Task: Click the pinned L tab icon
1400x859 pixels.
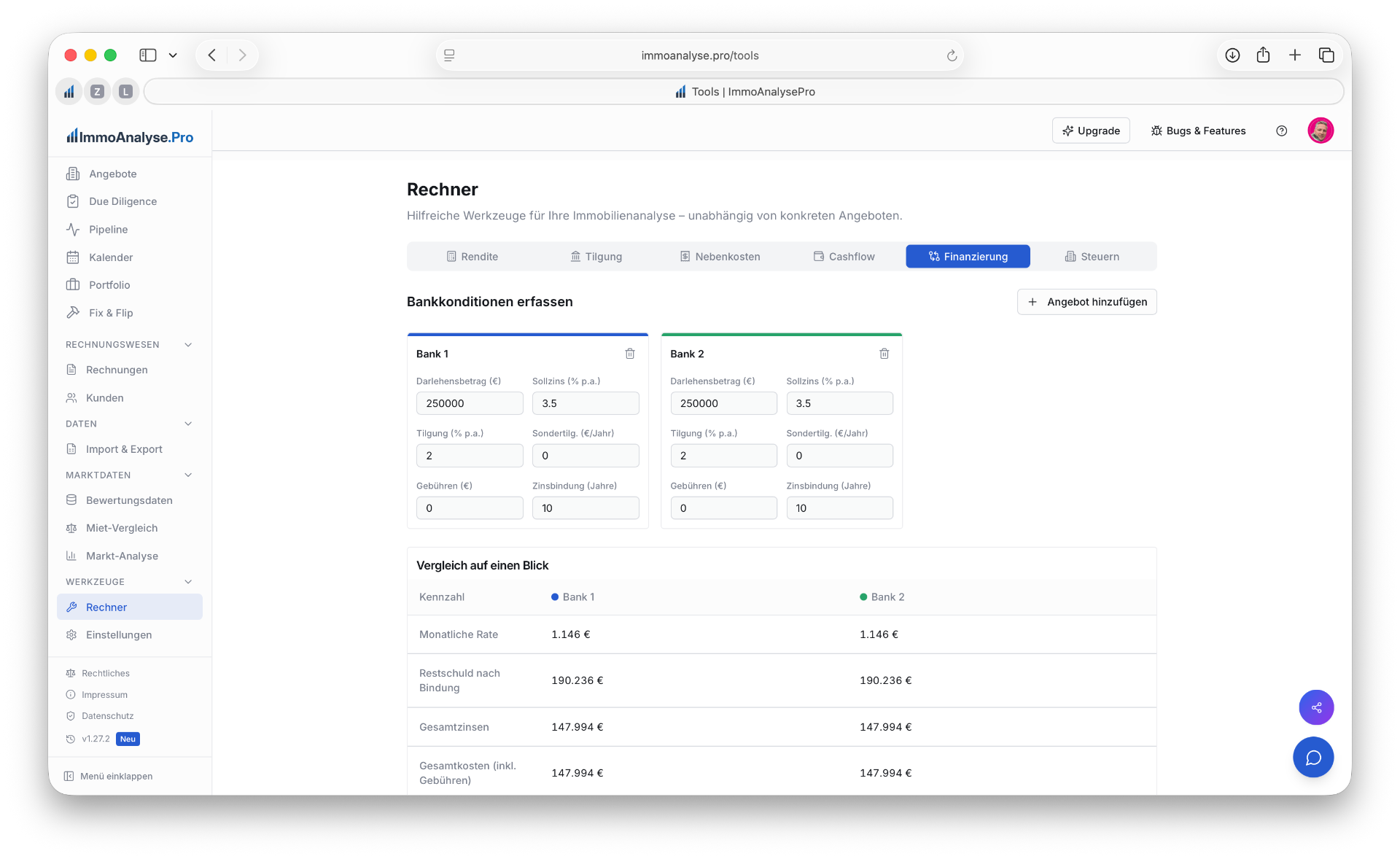Action: tap(125, 92)
